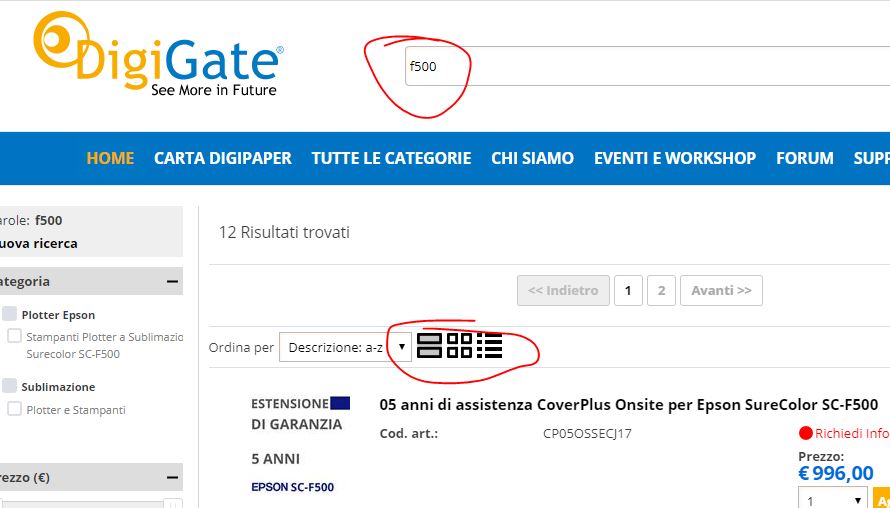Open the FORUM menu item
Image resolution: width=890 pixels, height=508 pixels.
pyautogui.click(x=805, y=158)
